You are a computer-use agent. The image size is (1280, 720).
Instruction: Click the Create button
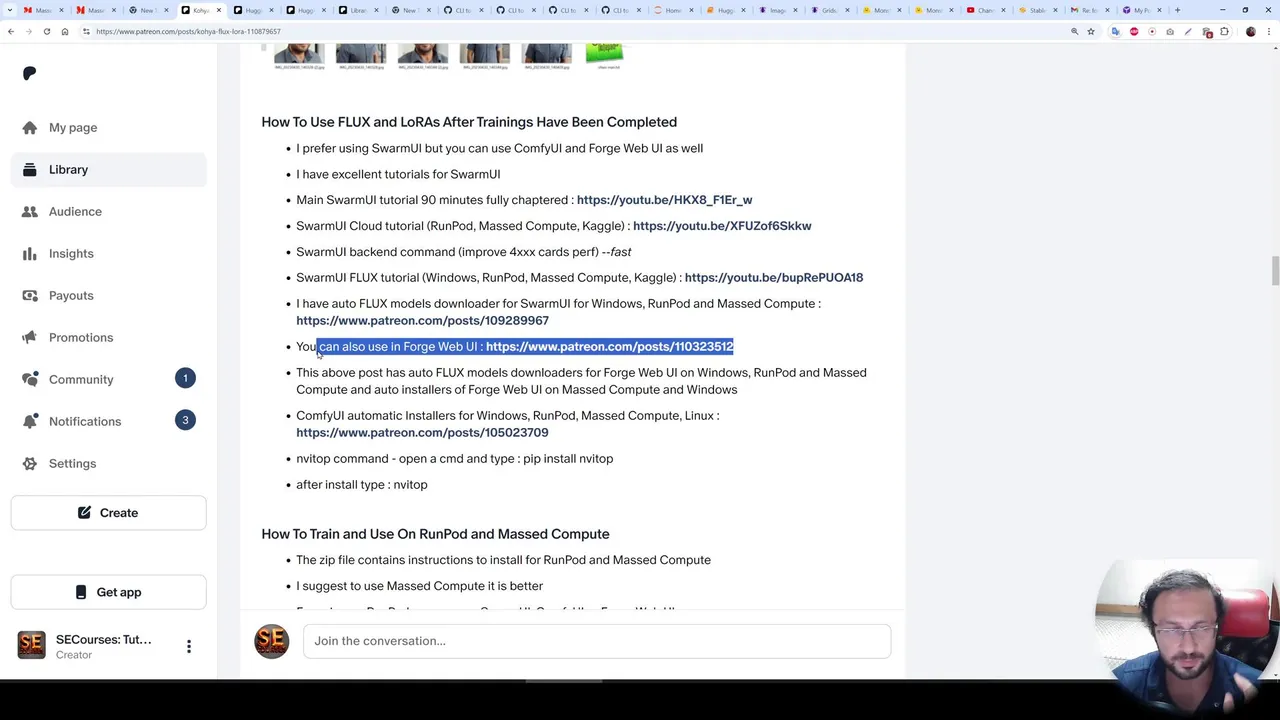108,513
